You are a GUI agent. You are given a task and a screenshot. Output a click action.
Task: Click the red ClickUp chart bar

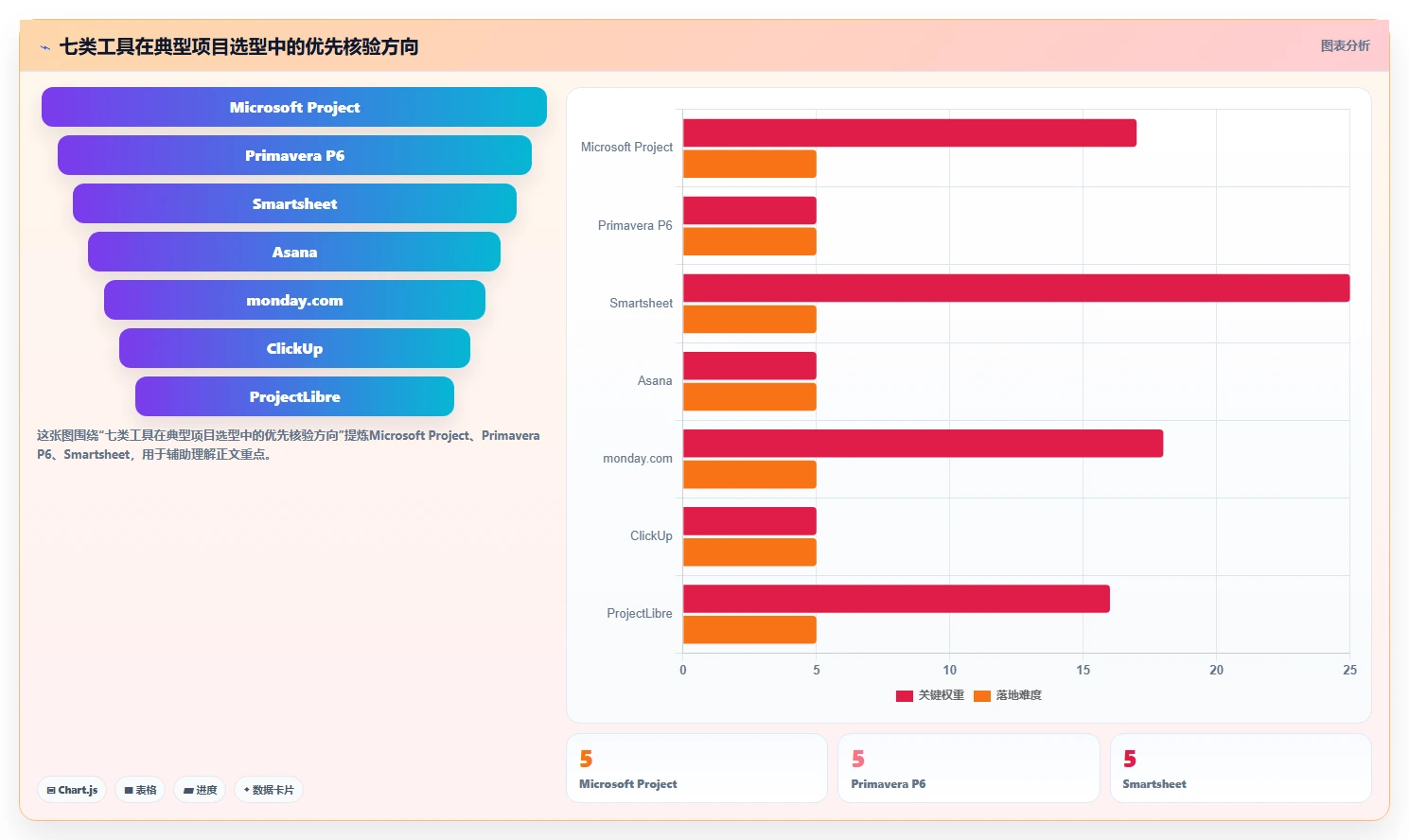pyautogui.click(x=749, y=521)
